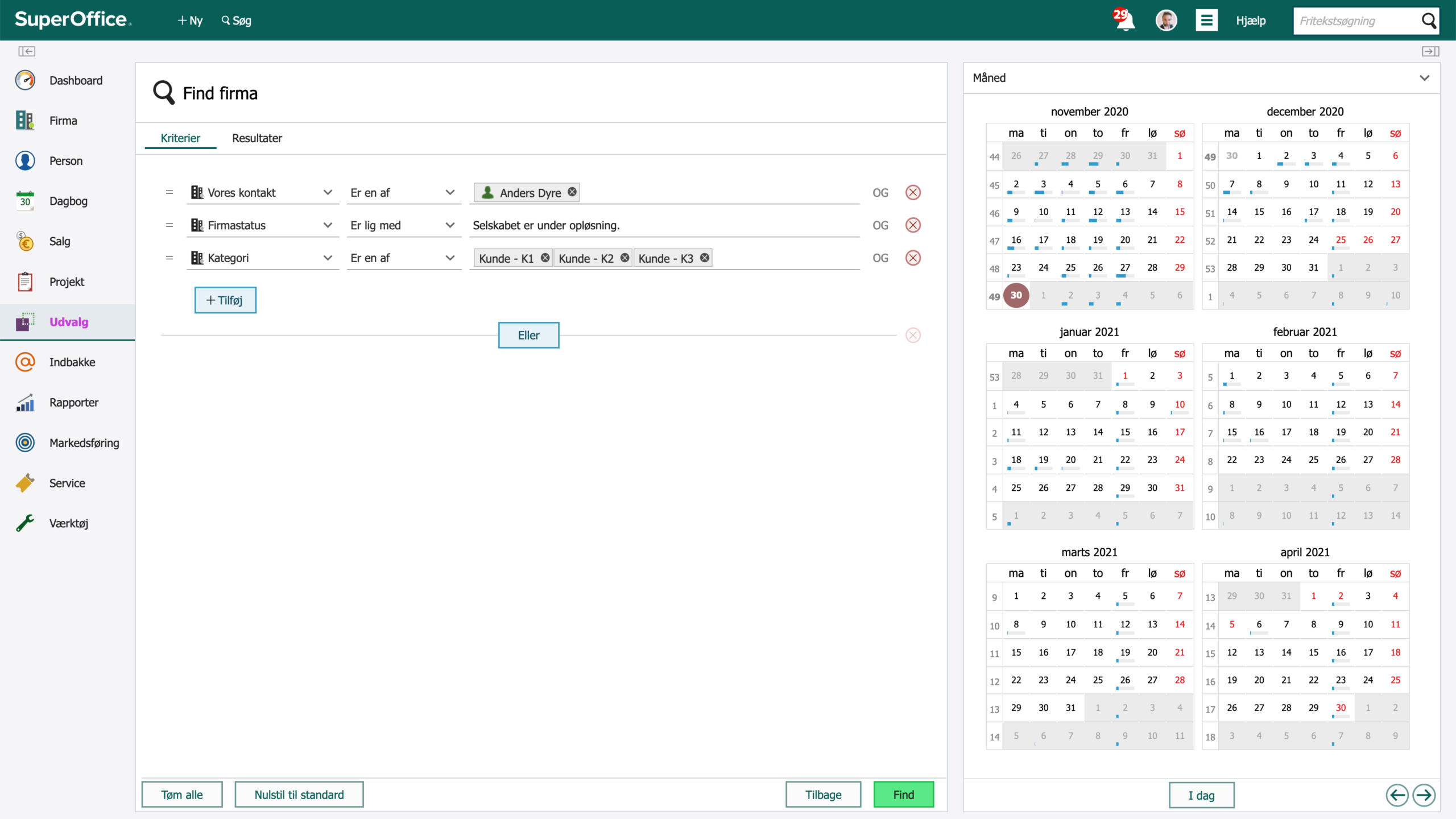Image resolution: width=1456 pixels, height=819 pixels.
Task: Click the green Find button
Action: 903,795
